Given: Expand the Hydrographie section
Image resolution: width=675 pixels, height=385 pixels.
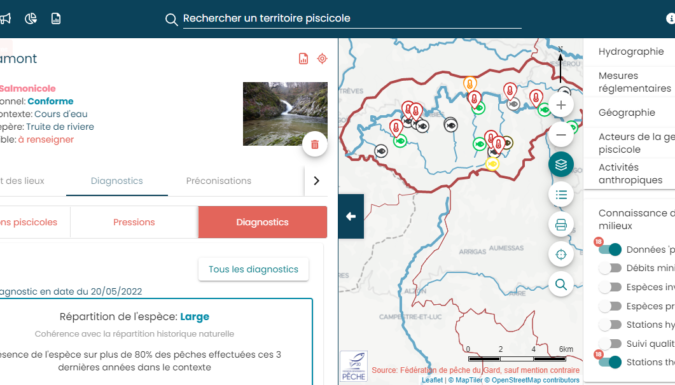Looking at the screenshot, I should (x=631, y=52).
